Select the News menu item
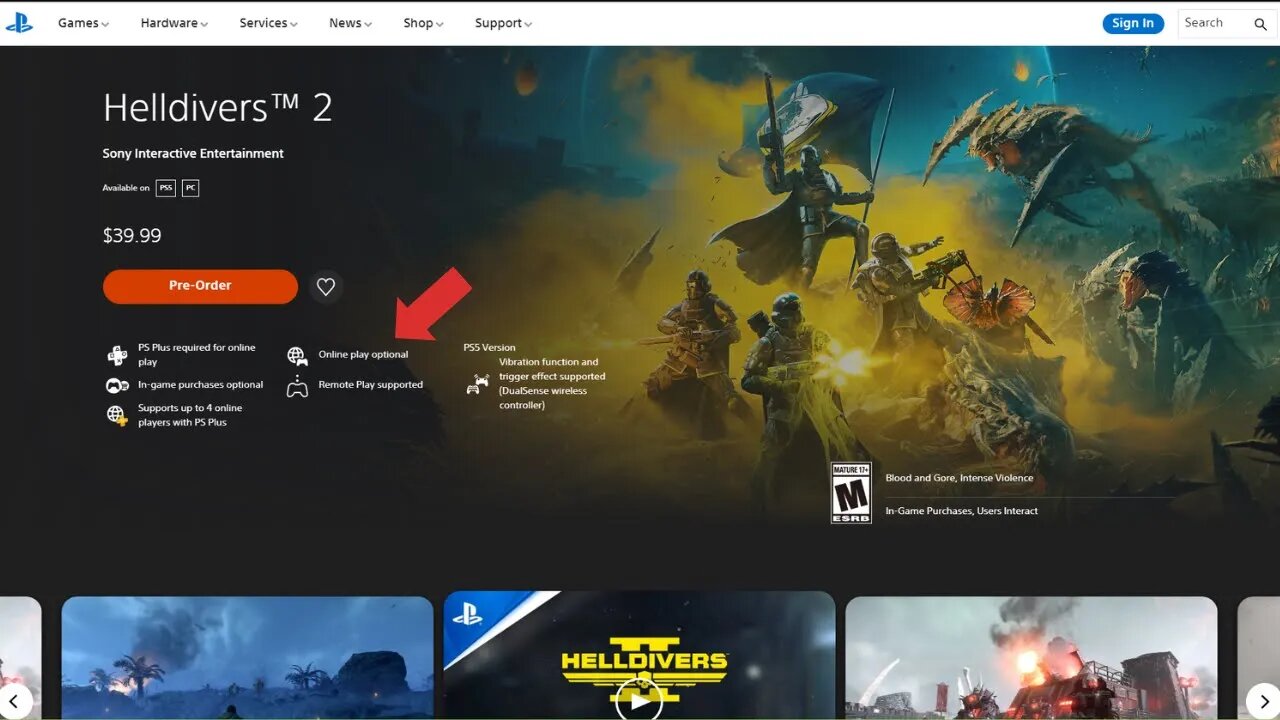Image resolution: width=1280 pixels, height=720 pixels. coord(349,22)
